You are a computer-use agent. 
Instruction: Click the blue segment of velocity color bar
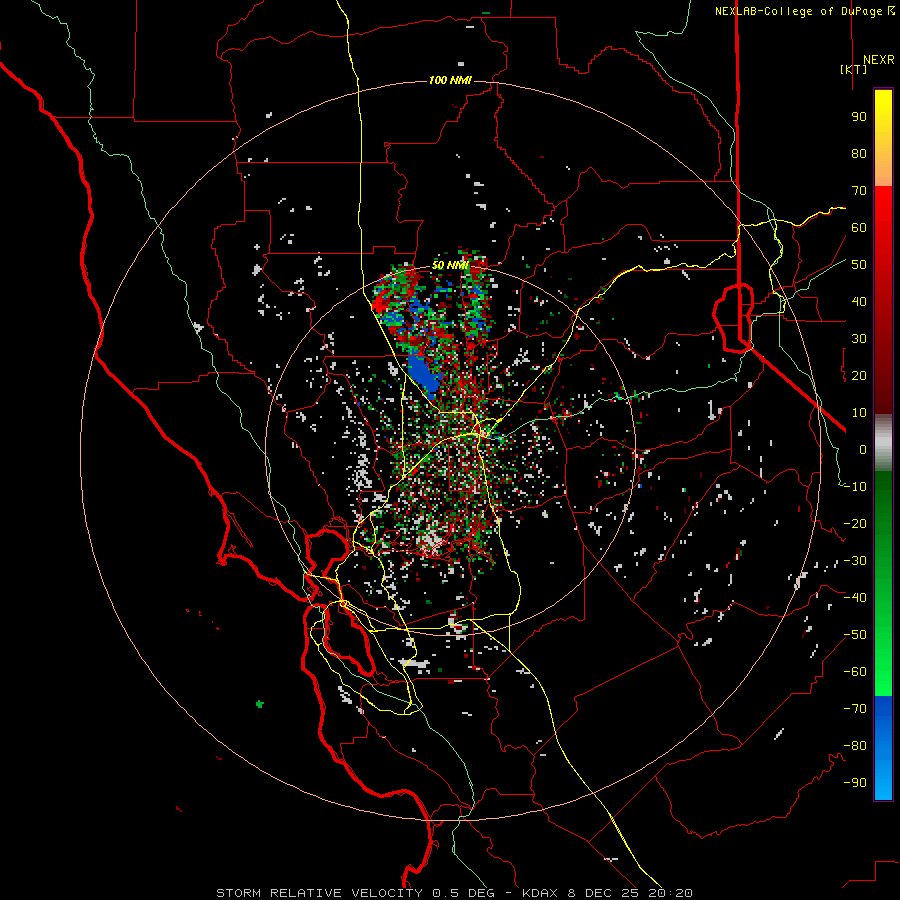tap(883, 747)
